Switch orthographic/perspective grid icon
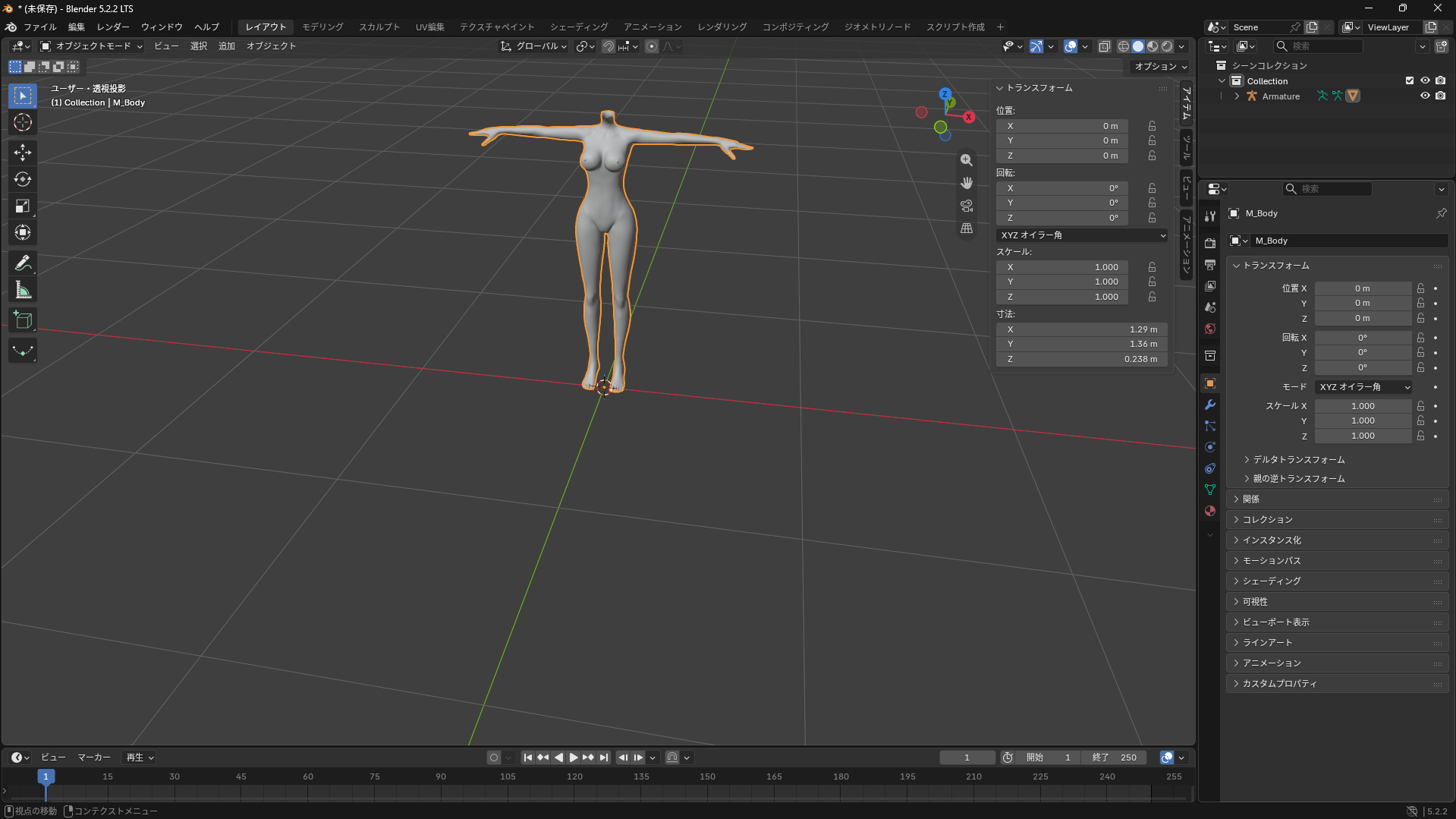1456x819 pixels. coord(967,228)
